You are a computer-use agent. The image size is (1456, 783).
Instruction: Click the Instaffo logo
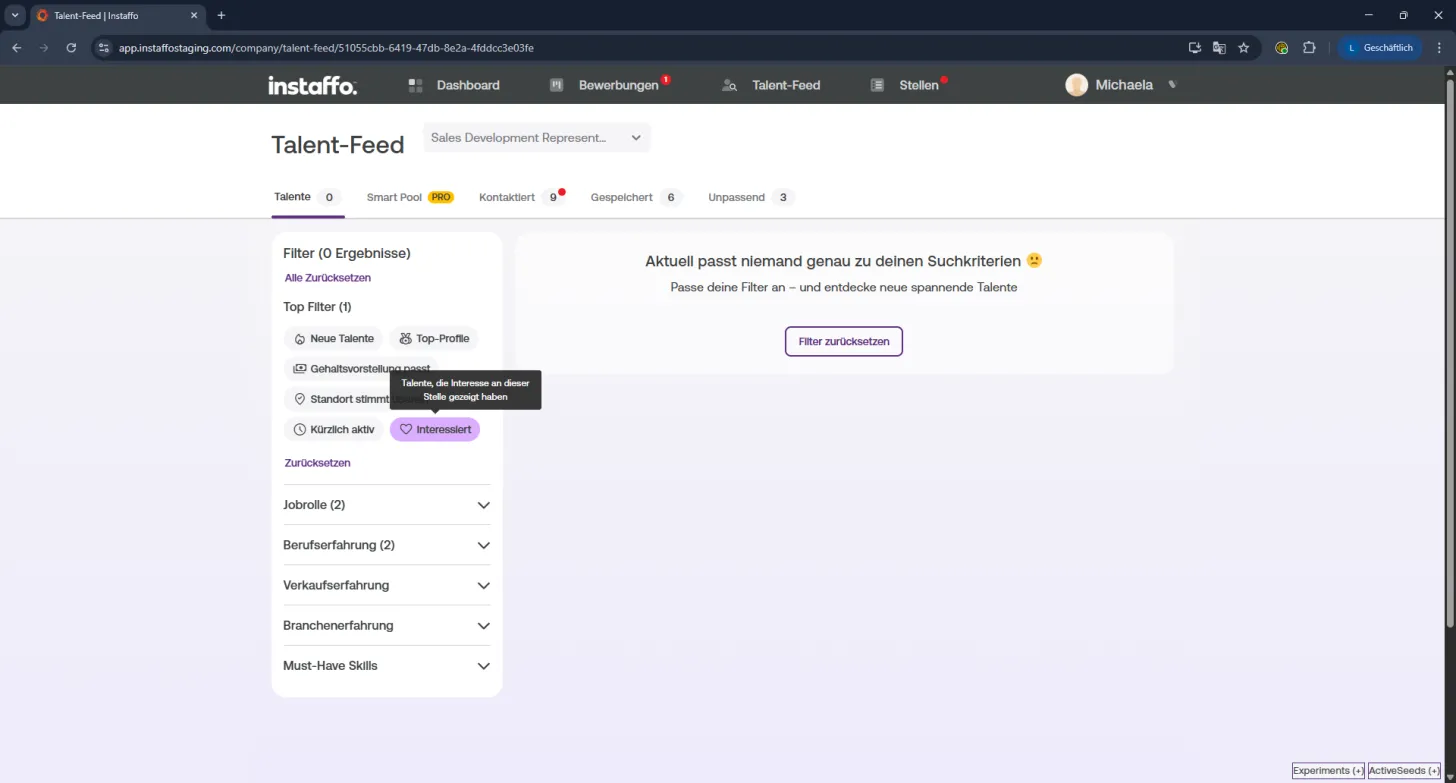pos(312,85)
